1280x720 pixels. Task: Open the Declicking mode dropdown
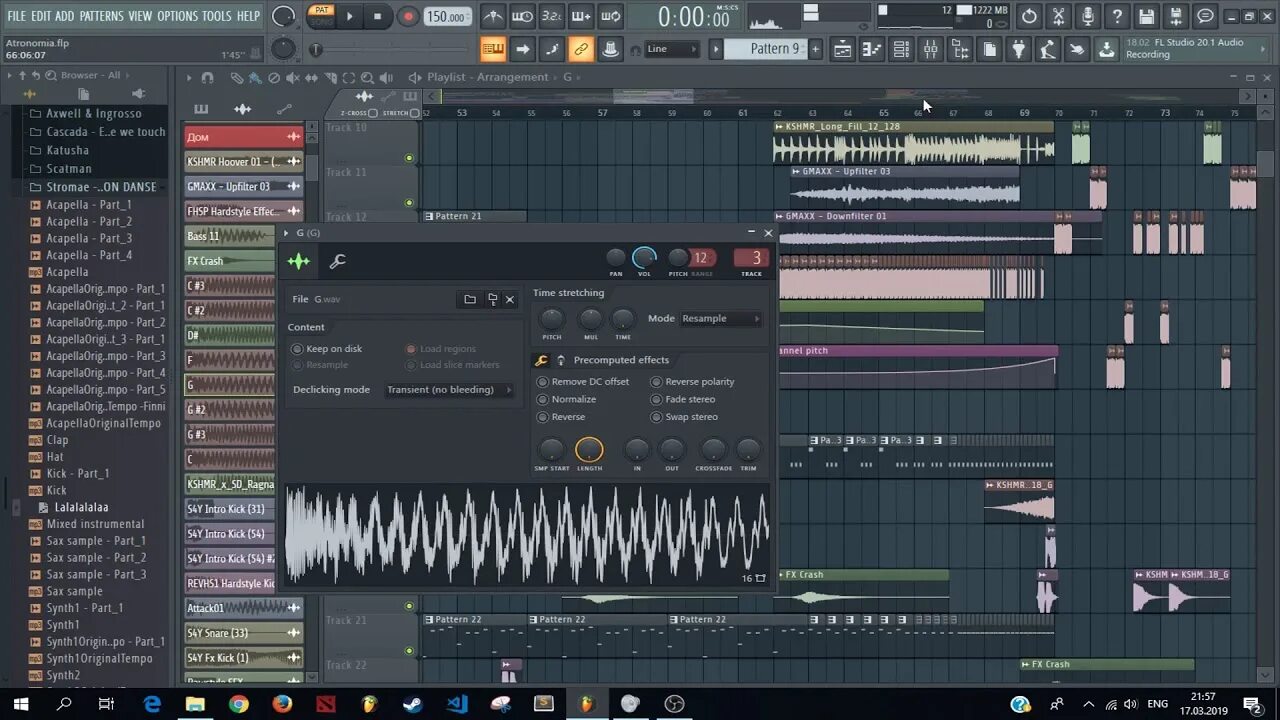pyautogui.click(x=449, y=390)
